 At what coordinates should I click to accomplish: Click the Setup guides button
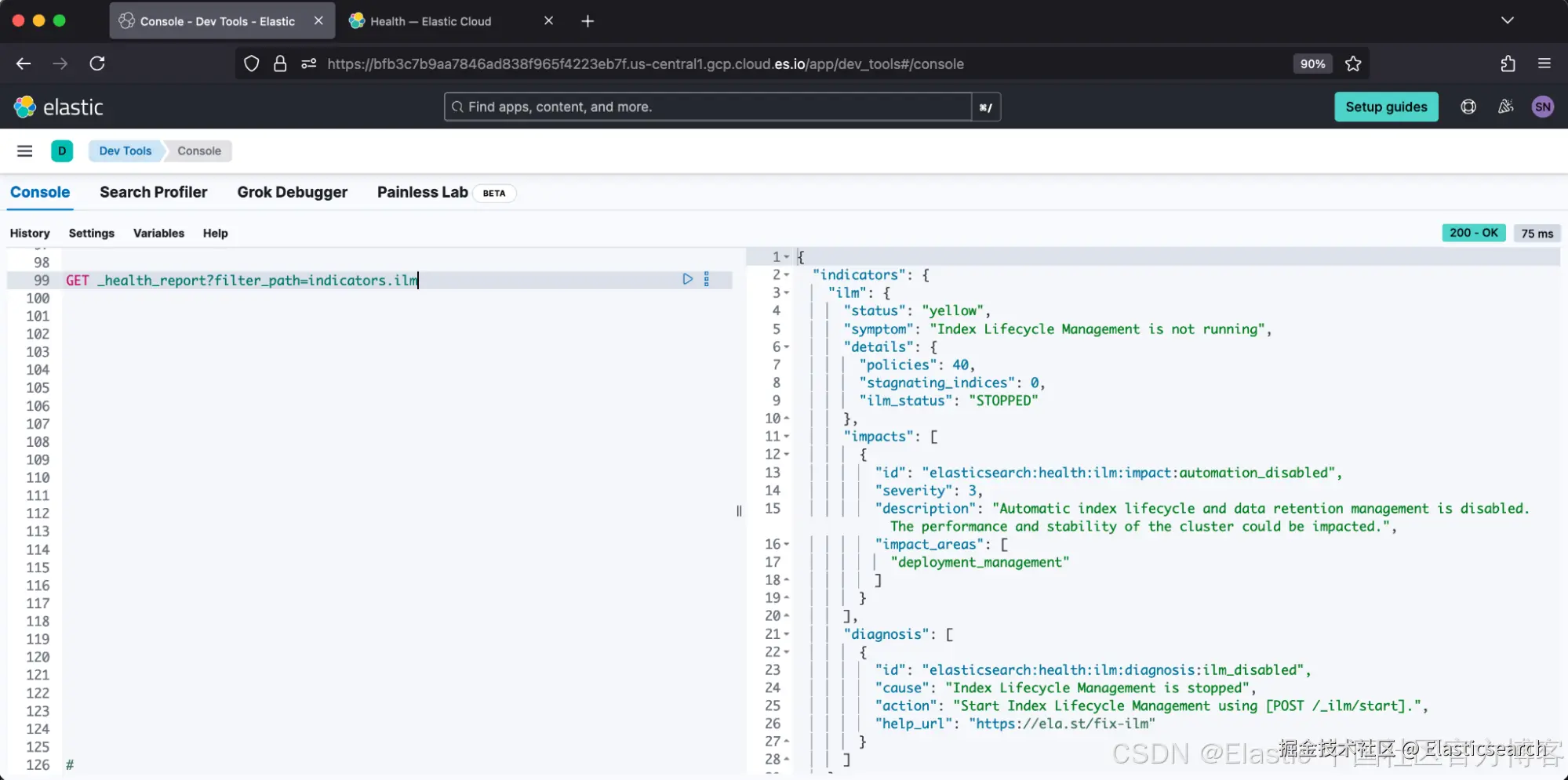coord(1386,107)
